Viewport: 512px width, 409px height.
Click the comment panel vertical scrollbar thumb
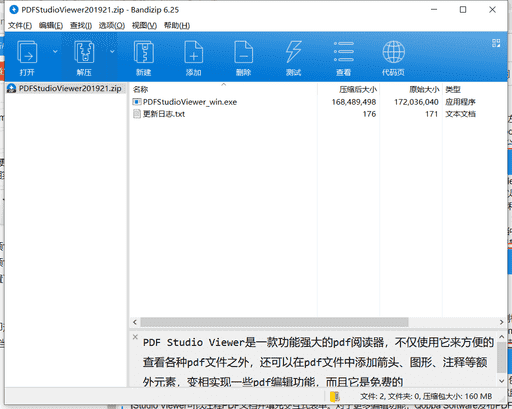pos(501,357)
